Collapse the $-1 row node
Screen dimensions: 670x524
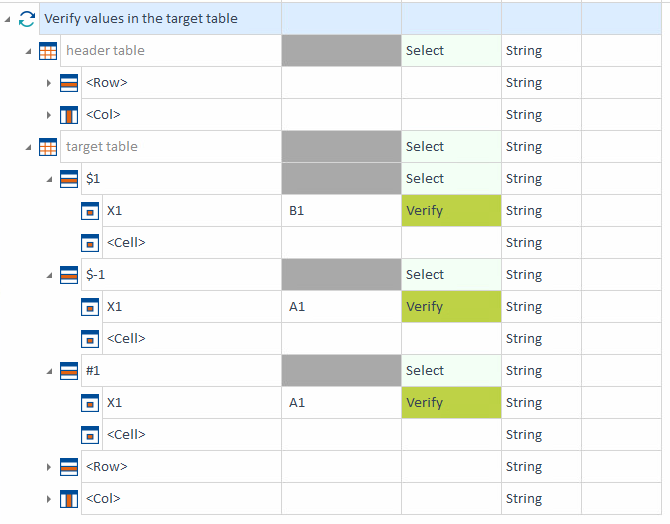[x=48, y=275]
